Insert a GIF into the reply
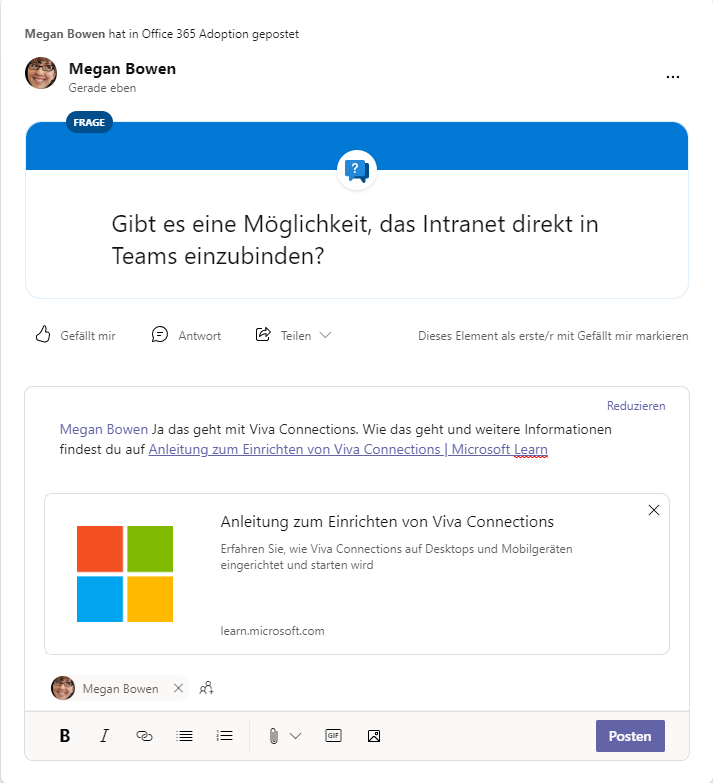The width and height of the screenshot is (713, 783). click(x=333, y=736)
